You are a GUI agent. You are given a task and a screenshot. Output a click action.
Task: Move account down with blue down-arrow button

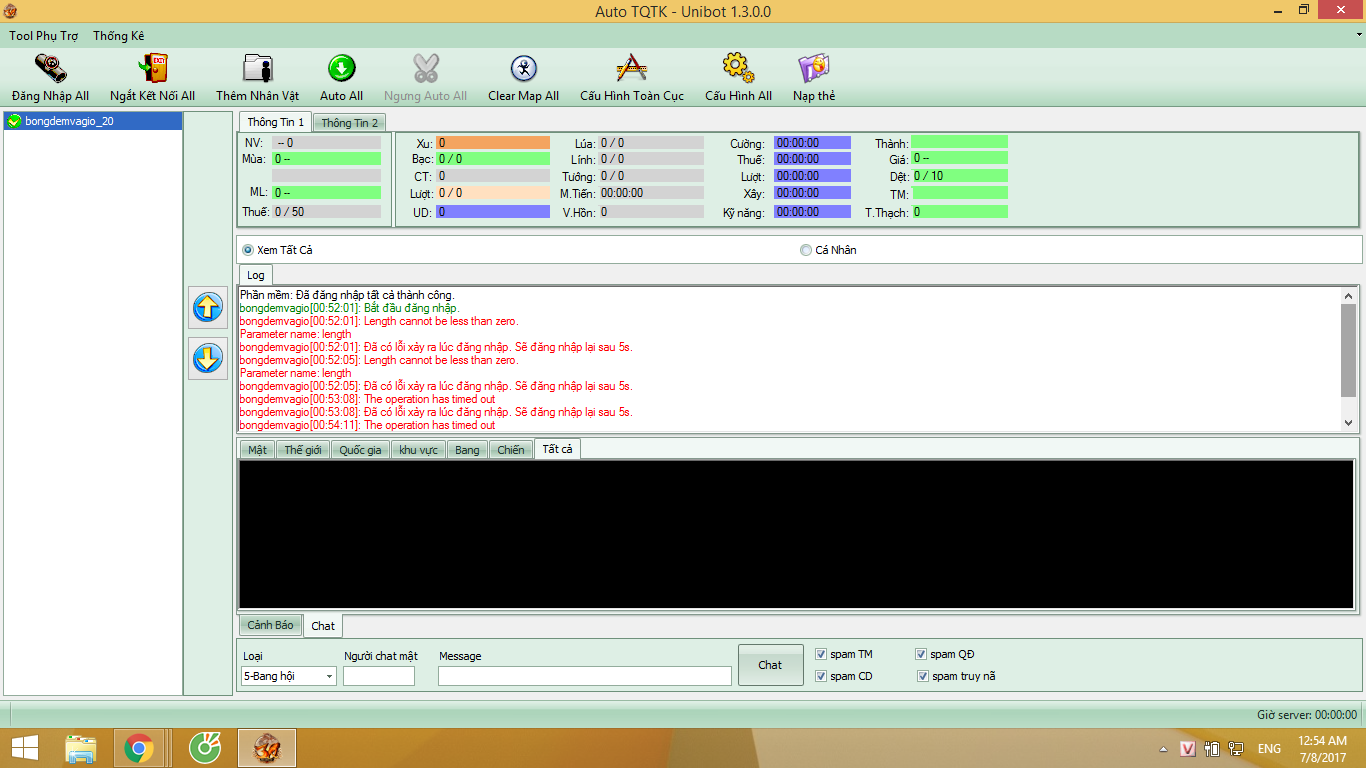pyautogui.click(x=208, y=359)
